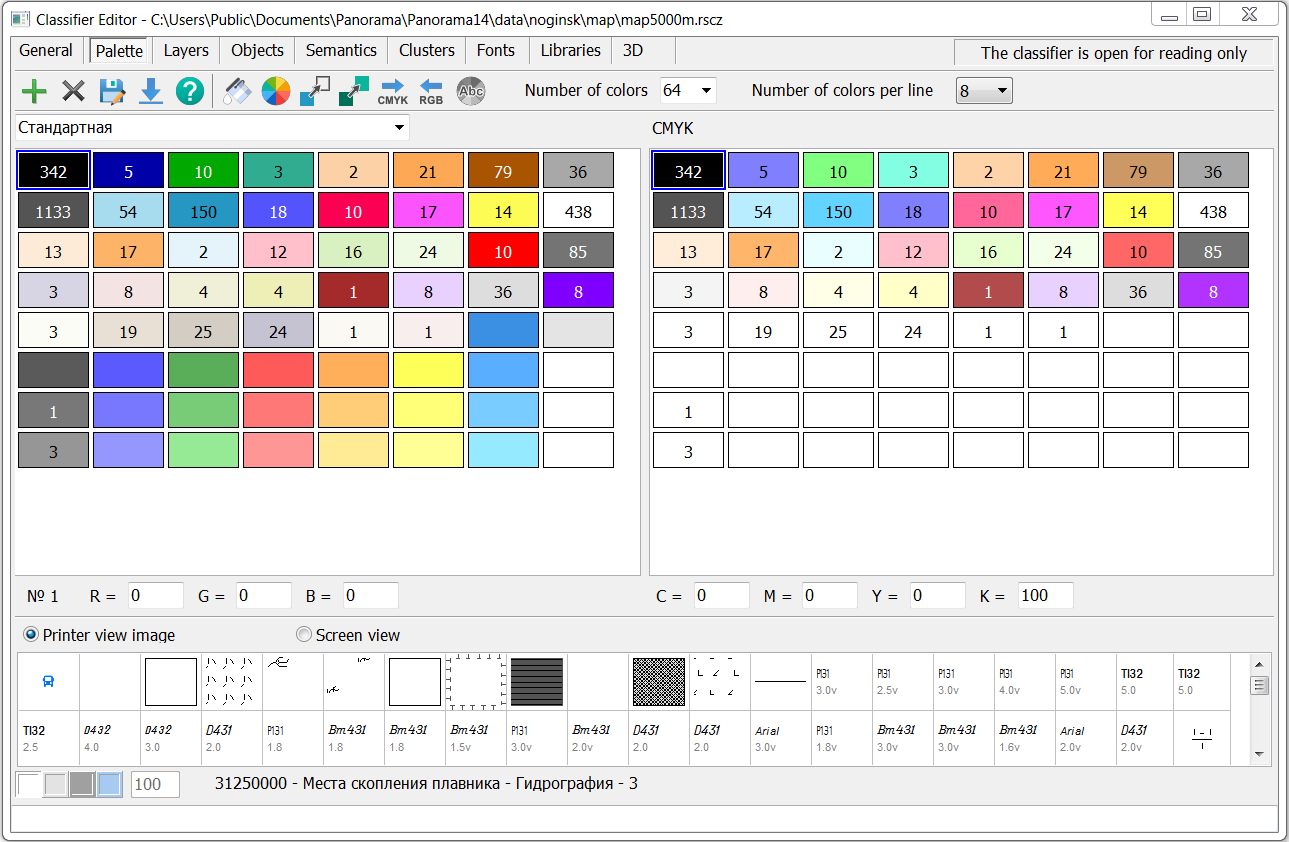
Task: Click the grayed 100 field at the bottom
Action: [x=155, y=784]
